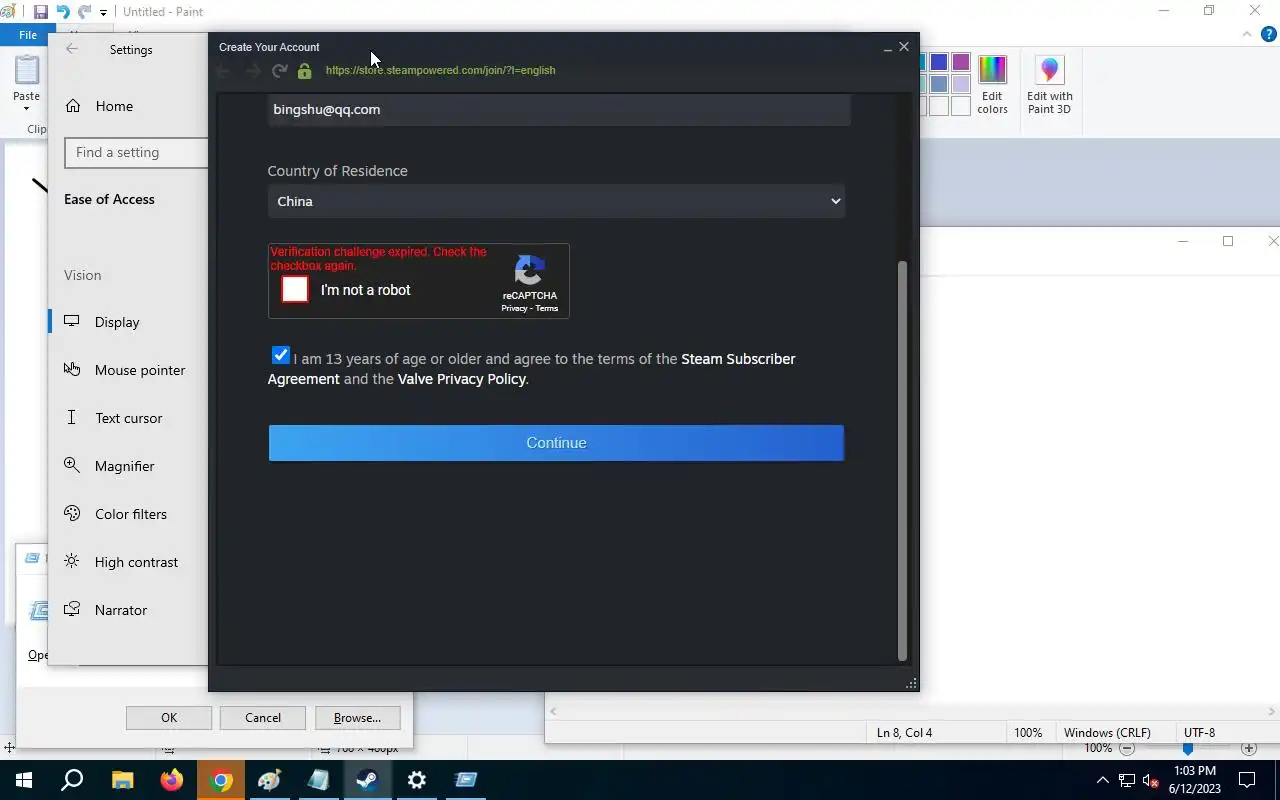Switch to Steam on the taskbar

[x=367, y=780]
